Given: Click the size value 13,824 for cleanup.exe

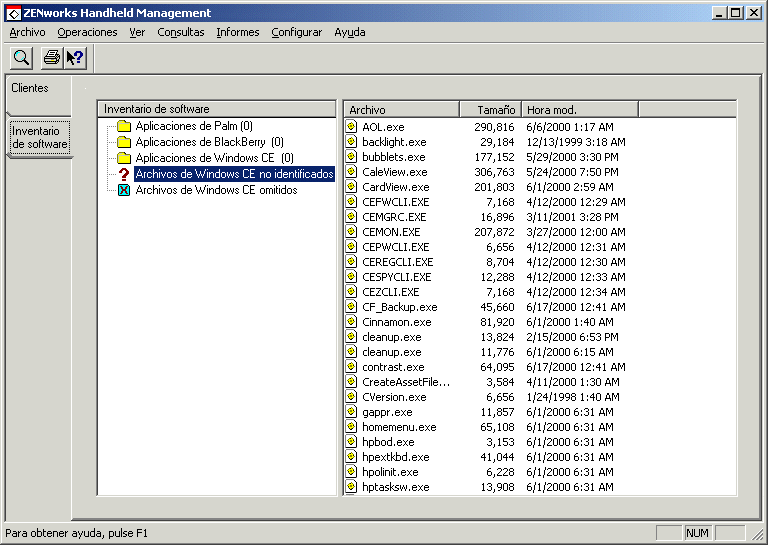Looking at the screenshot, I should click(x=497, y=337).
